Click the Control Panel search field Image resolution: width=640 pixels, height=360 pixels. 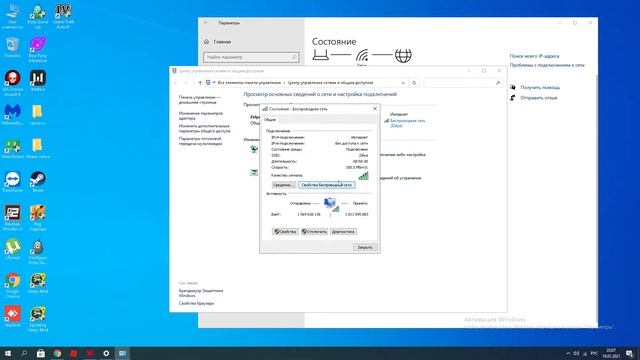point(462,83)
